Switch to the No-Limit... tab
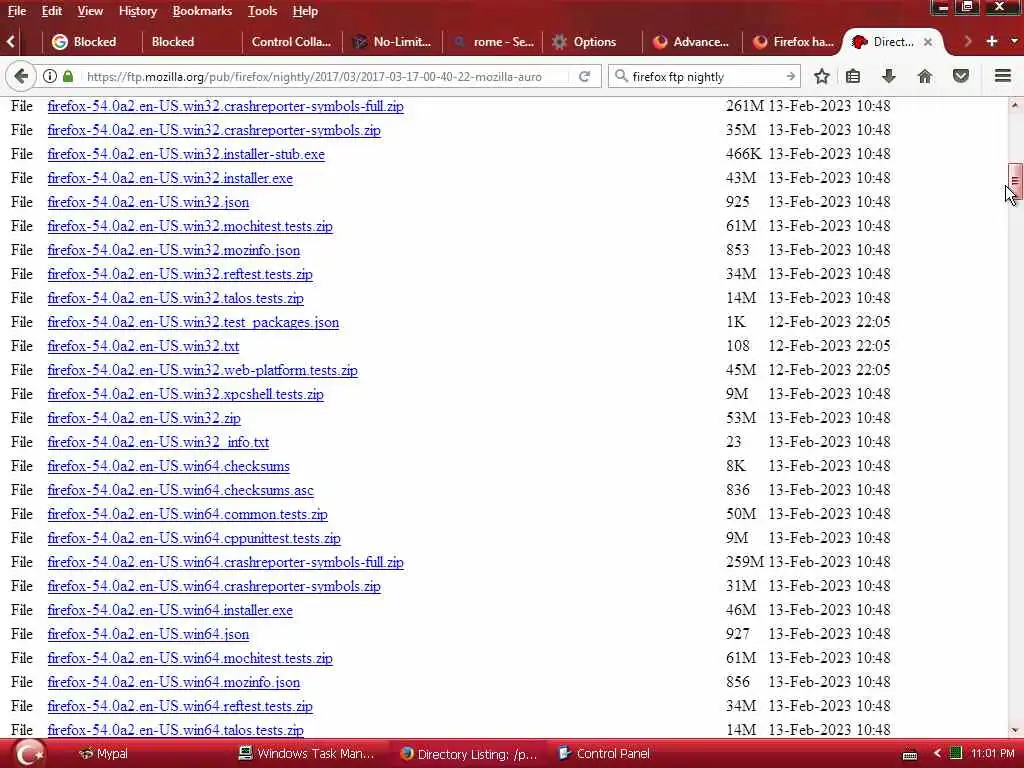1024x768 pixels. click(392, 42)
